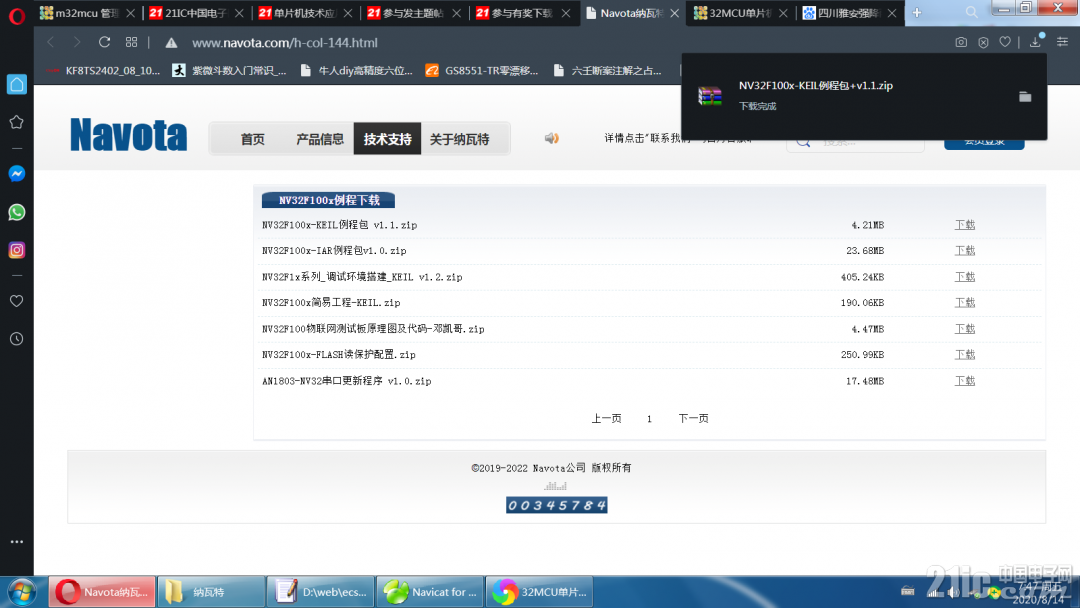This screenshot has width=1080, height=608.
Task: Switch to the 四川雅安 tab
Action: click(842, 13)
